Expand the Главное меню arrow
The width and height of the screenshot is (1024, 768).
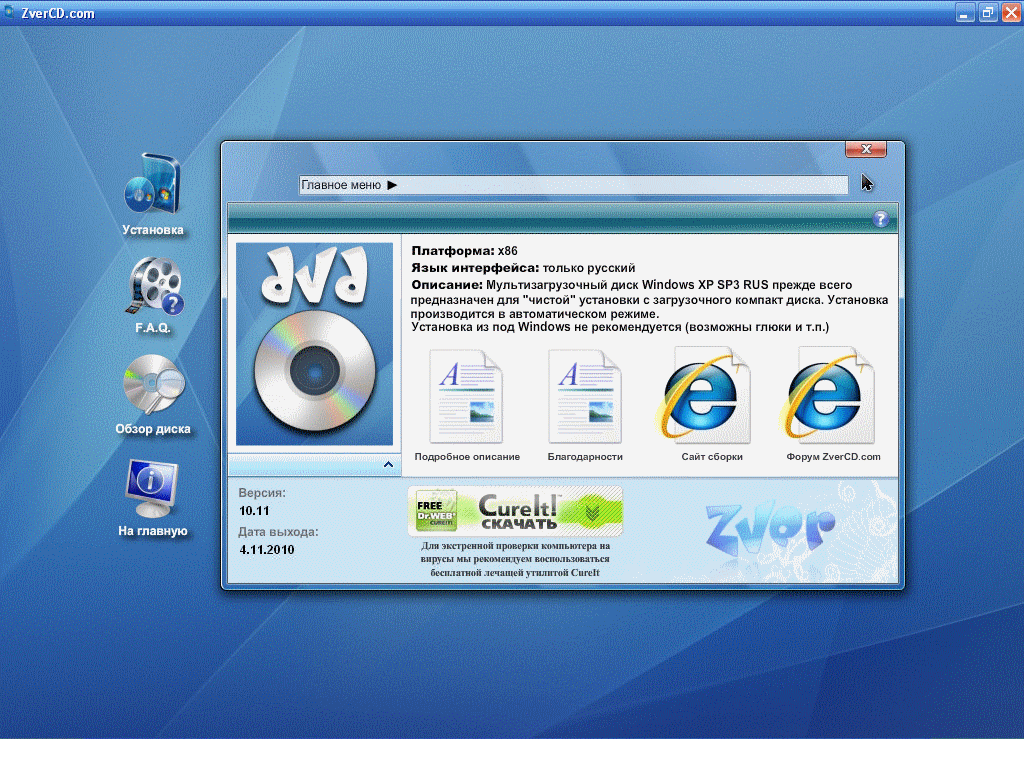392,185
